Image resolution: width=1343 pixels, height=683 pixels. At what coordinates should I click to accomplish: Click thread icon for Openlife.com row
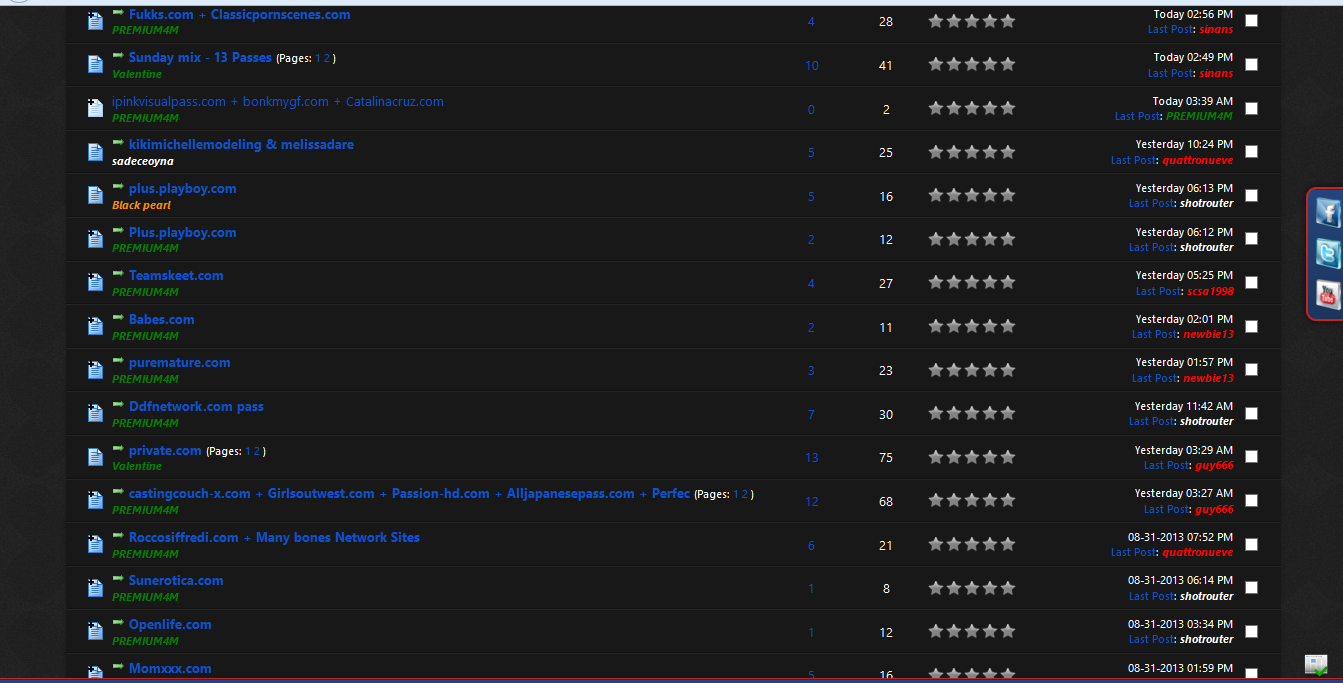point(95,632)
